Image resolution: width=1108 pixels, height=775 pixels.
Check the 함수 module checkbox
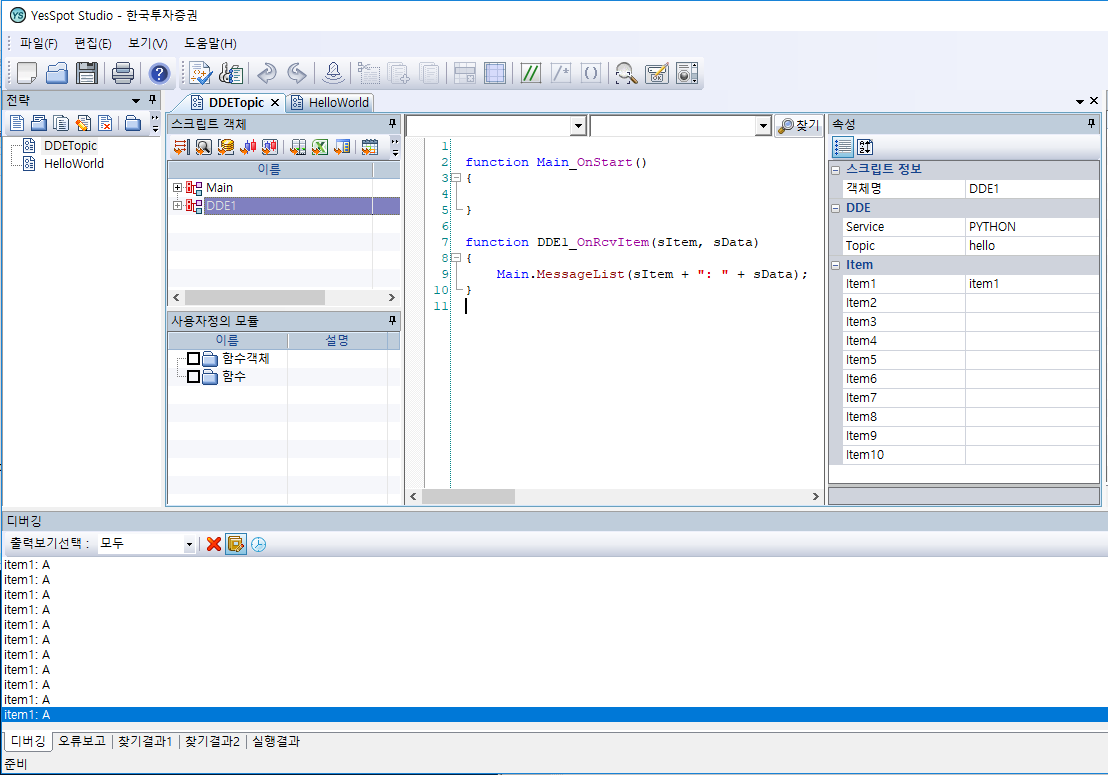click(194, 377)
